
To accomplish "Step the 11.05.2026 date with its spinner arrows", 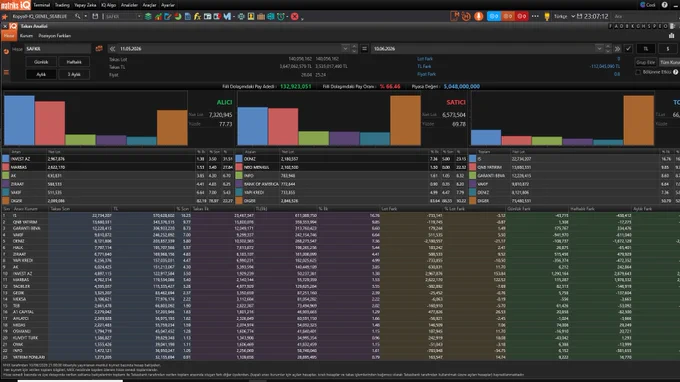I will (354, 49).
